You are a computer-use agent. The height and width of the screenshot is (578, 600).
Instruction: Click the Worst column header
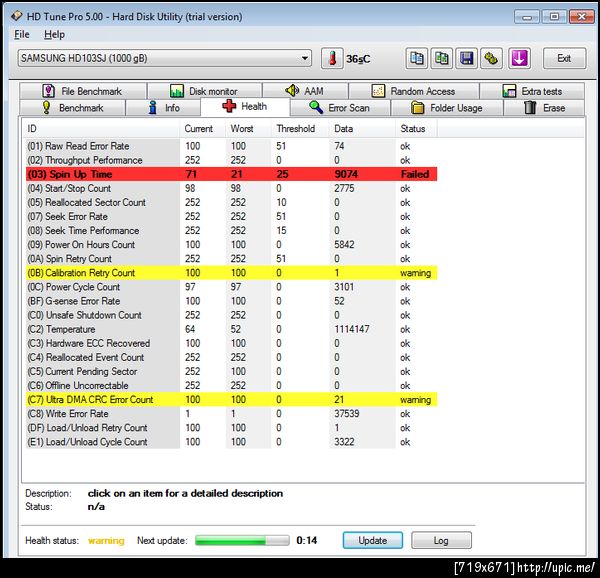(248, 129)
